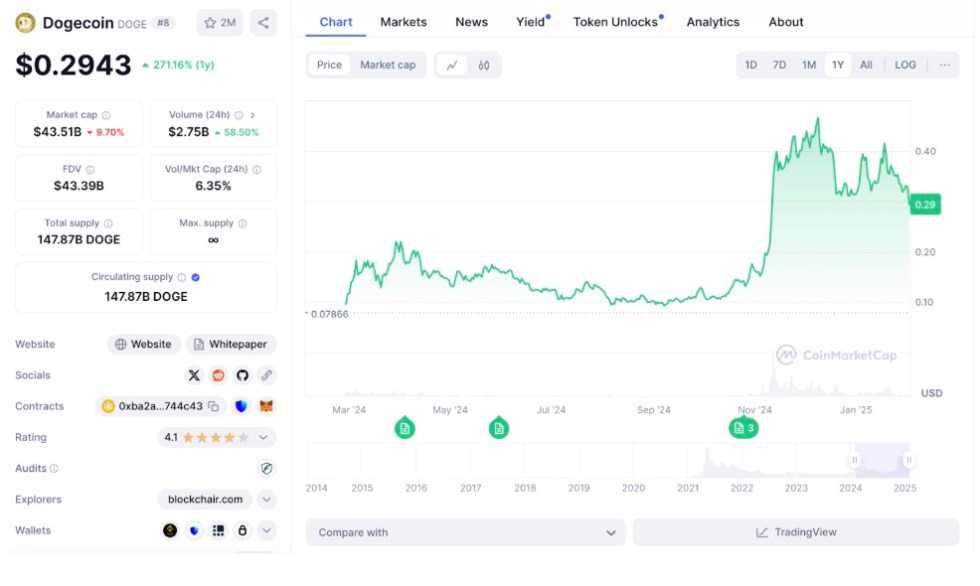Open the Analytics tab
Screen dimensions: 980x586
tap(713, 22)
